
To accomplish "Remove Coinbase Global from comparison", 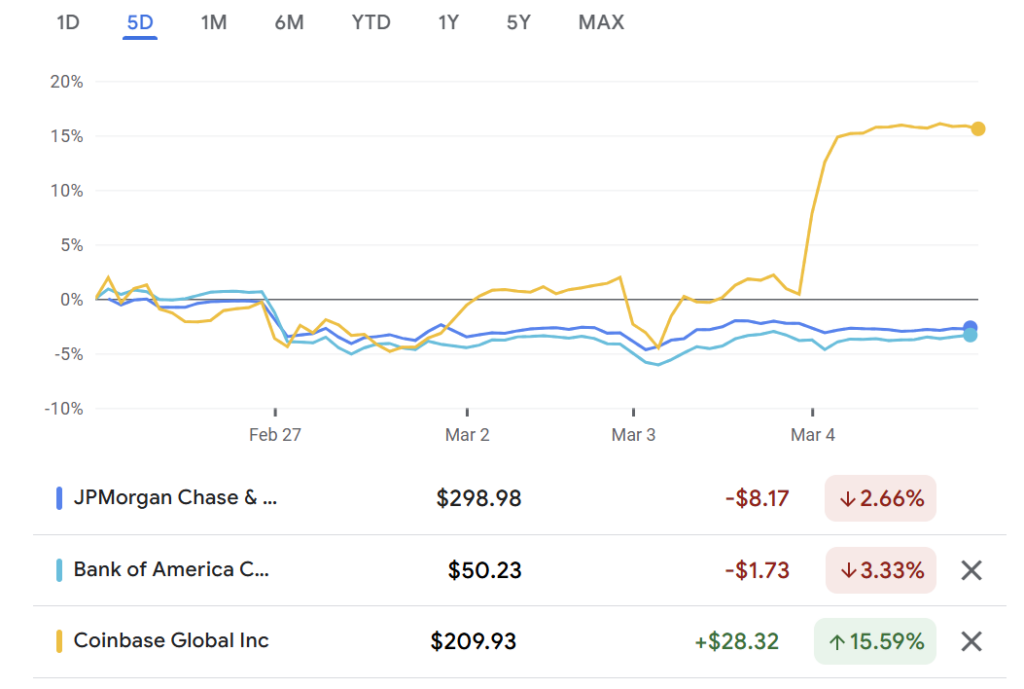I will [971, 641].
